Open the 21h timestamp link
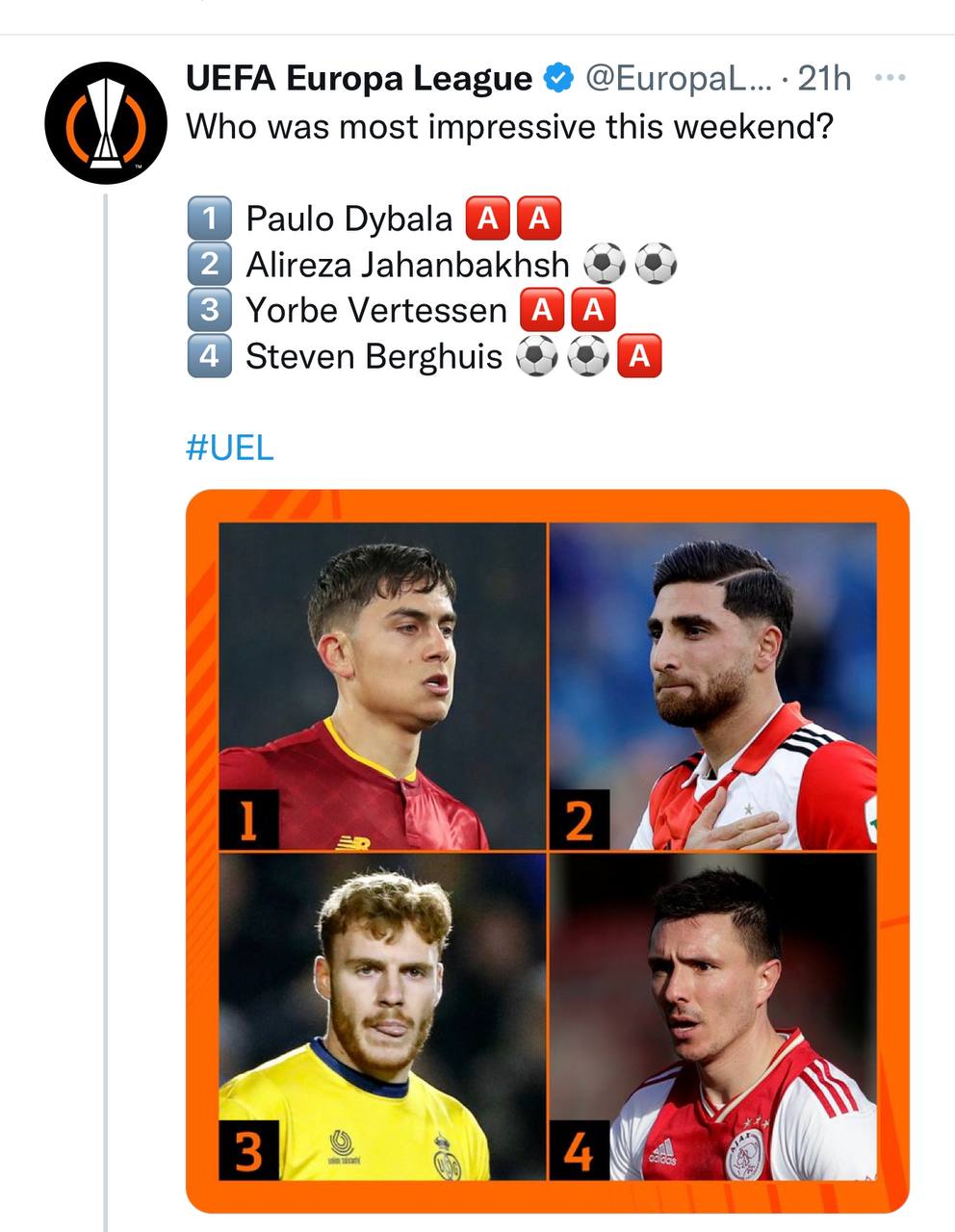 coord(825,79)
